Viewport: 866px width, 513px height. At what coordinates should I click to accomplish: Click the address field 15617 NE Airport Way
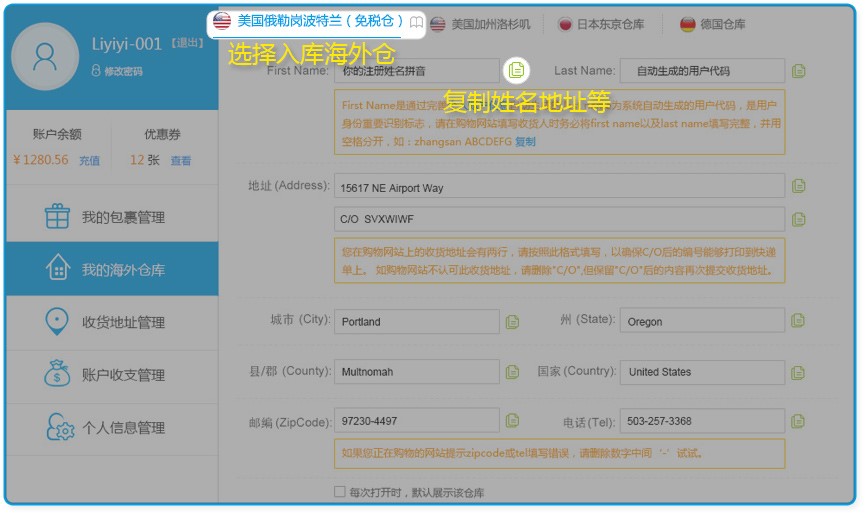click(559, 186)
